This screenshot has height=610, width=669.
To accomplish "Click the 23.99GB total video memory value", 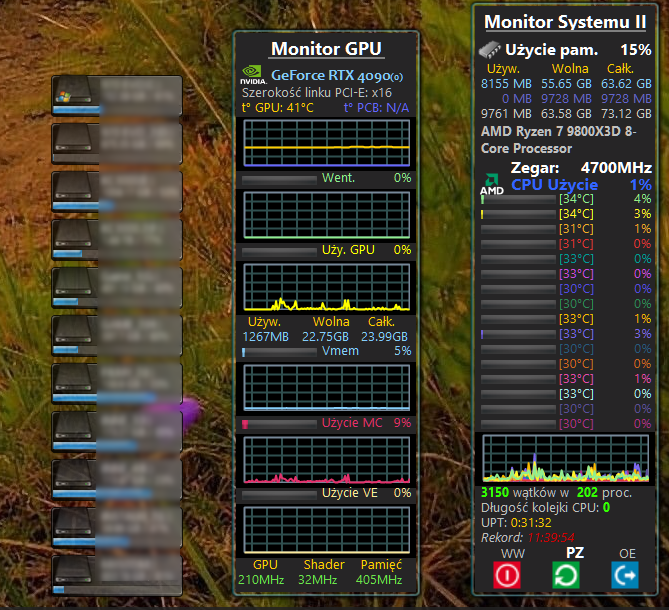I will coord(384,337).
